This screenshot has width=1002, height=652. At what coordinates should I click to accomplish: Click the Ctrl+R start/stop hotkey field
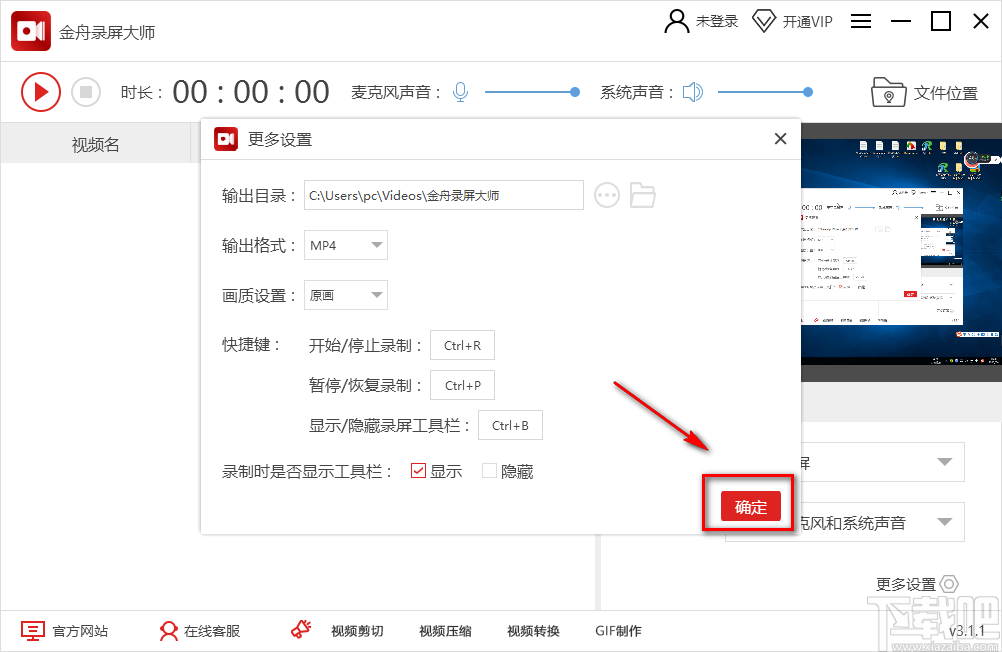462,345
